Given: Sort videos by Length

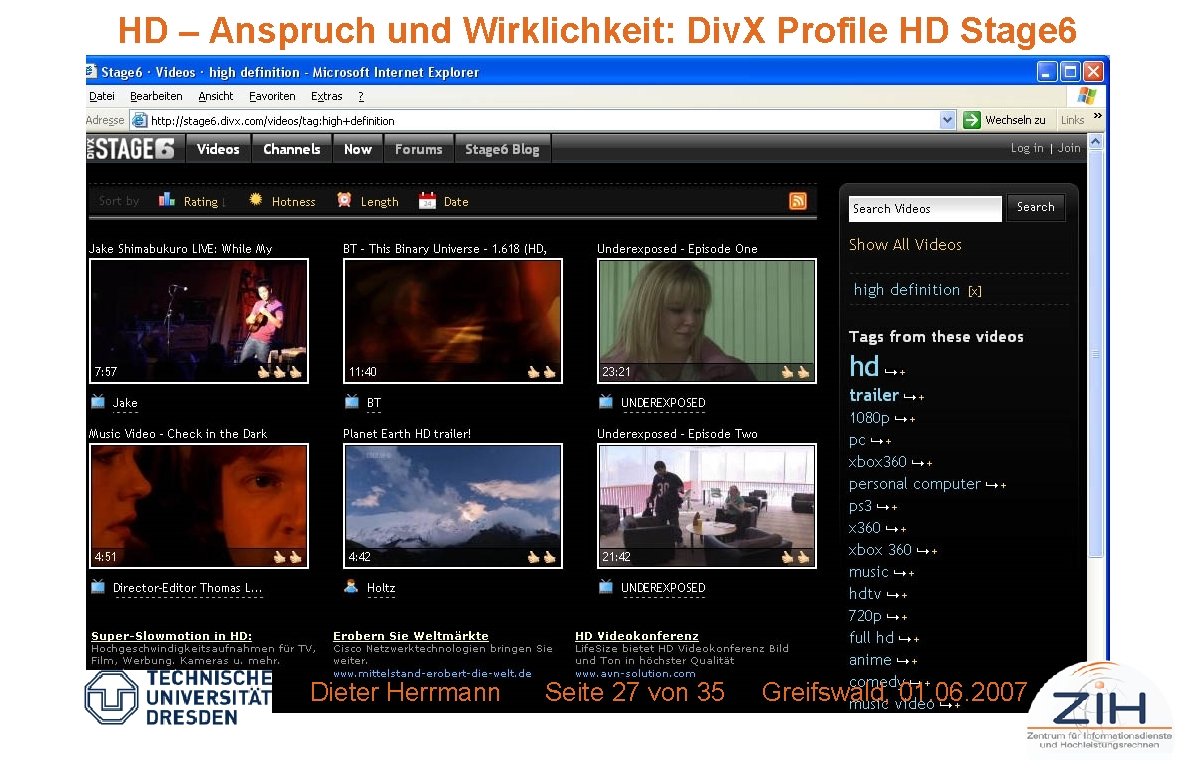Looking at the screenshot, I should click(x=380, y=201).
